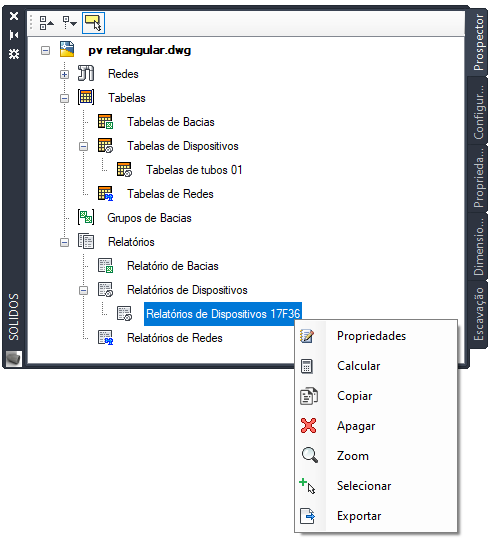
Task: Select Tabelas de tubos 01 tree item
Action: 194,170
